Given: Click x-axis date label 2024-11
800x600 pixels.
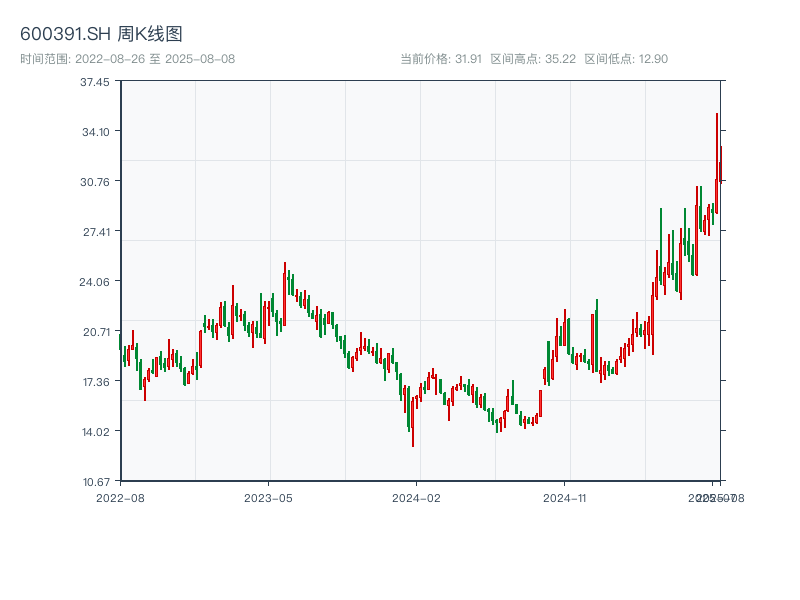Looking at the screenshot, I should (564, 498).
